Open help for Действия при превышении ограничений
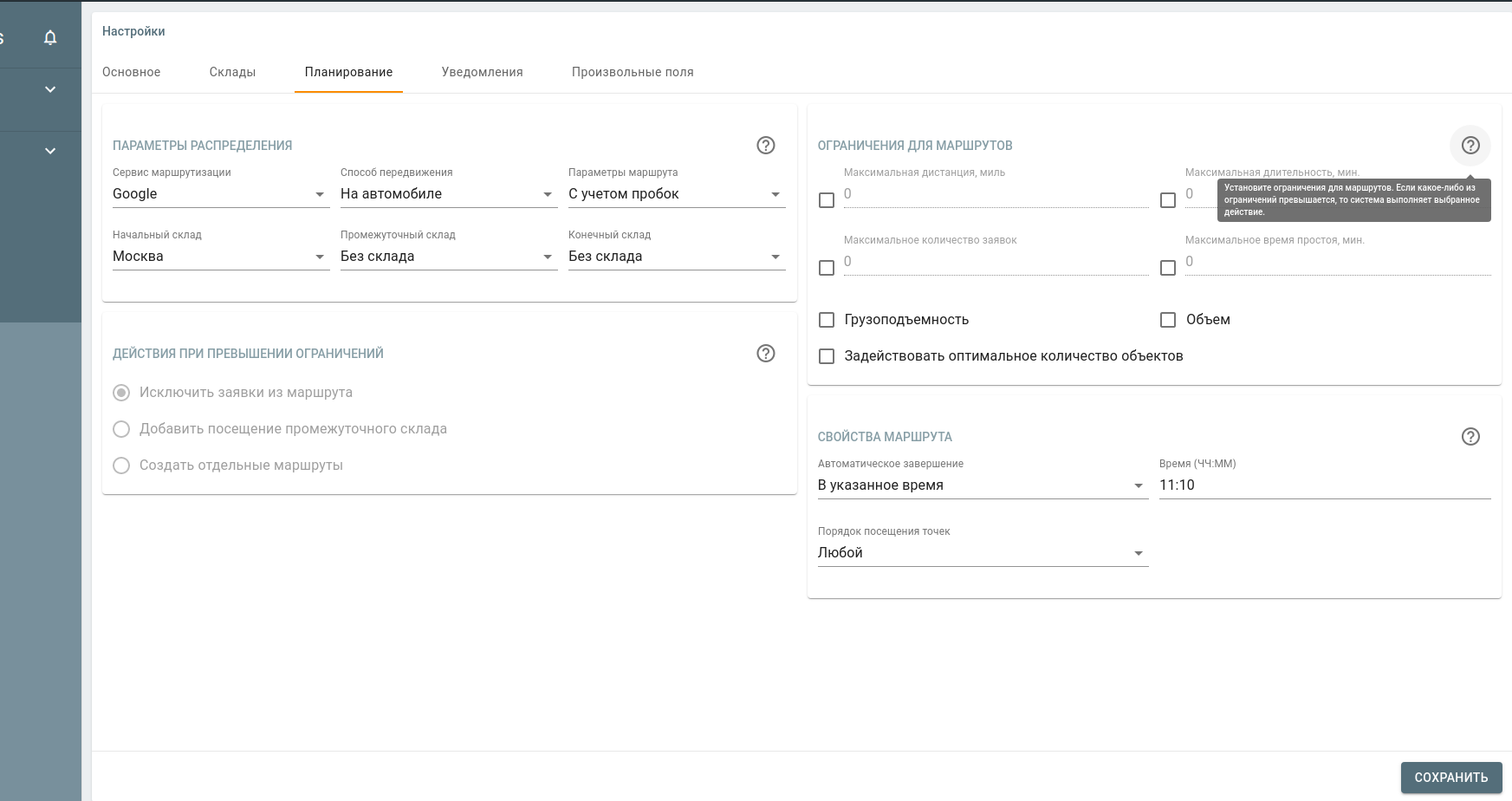This screenshot has width=1512, height=801. tap(765, 354)
